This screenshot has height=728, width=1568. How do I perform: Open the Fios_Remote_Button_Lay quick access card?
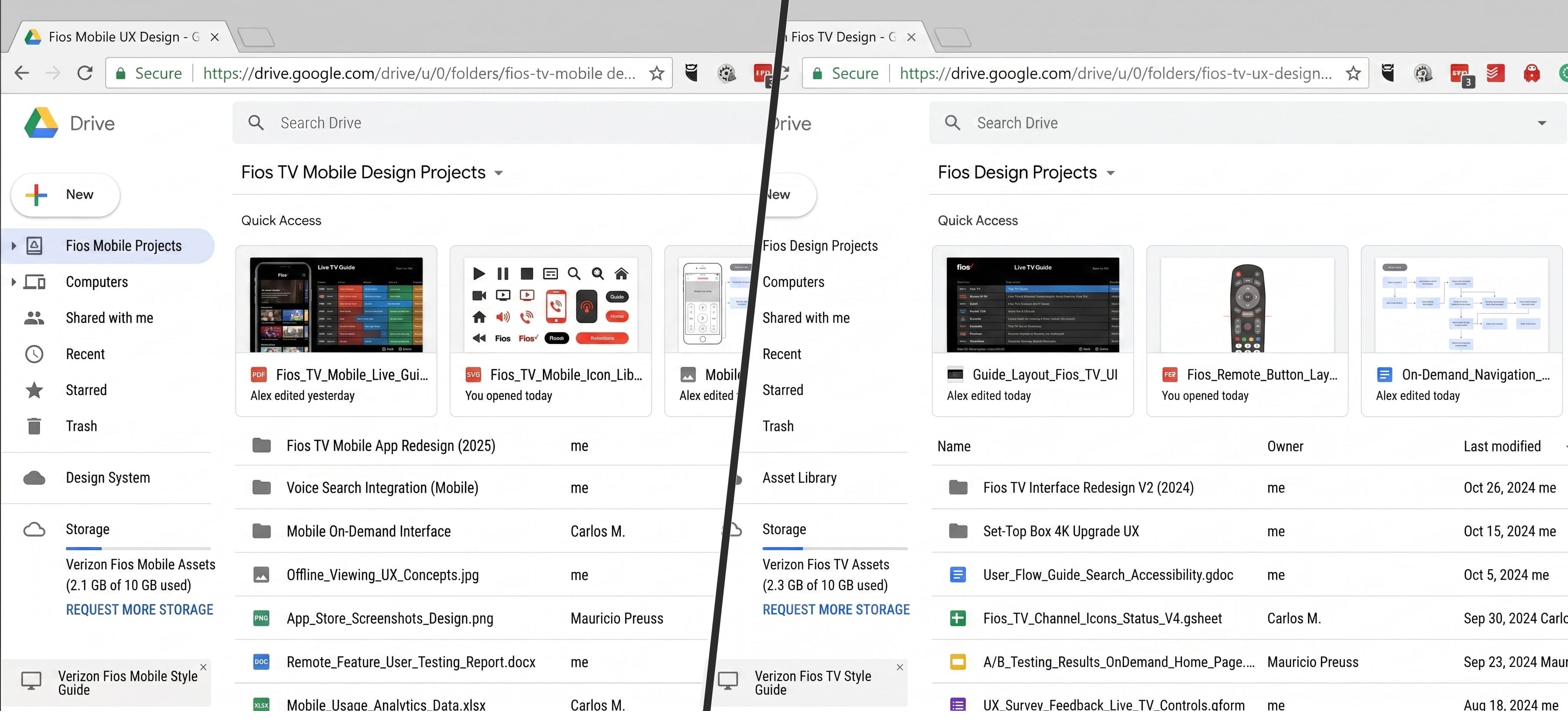(x=1247, y=330)
